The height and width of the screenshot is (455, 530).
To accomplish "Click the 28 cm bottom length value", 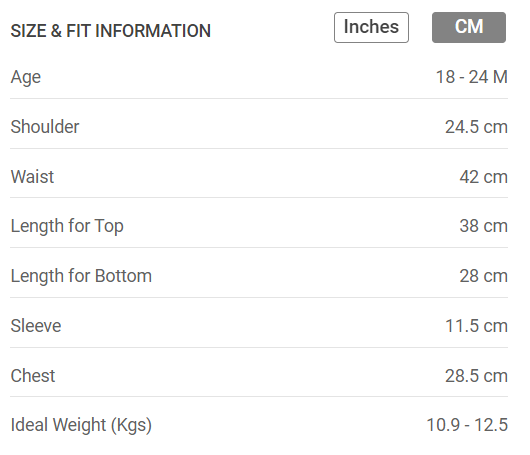I will click(x=483, y=276).
